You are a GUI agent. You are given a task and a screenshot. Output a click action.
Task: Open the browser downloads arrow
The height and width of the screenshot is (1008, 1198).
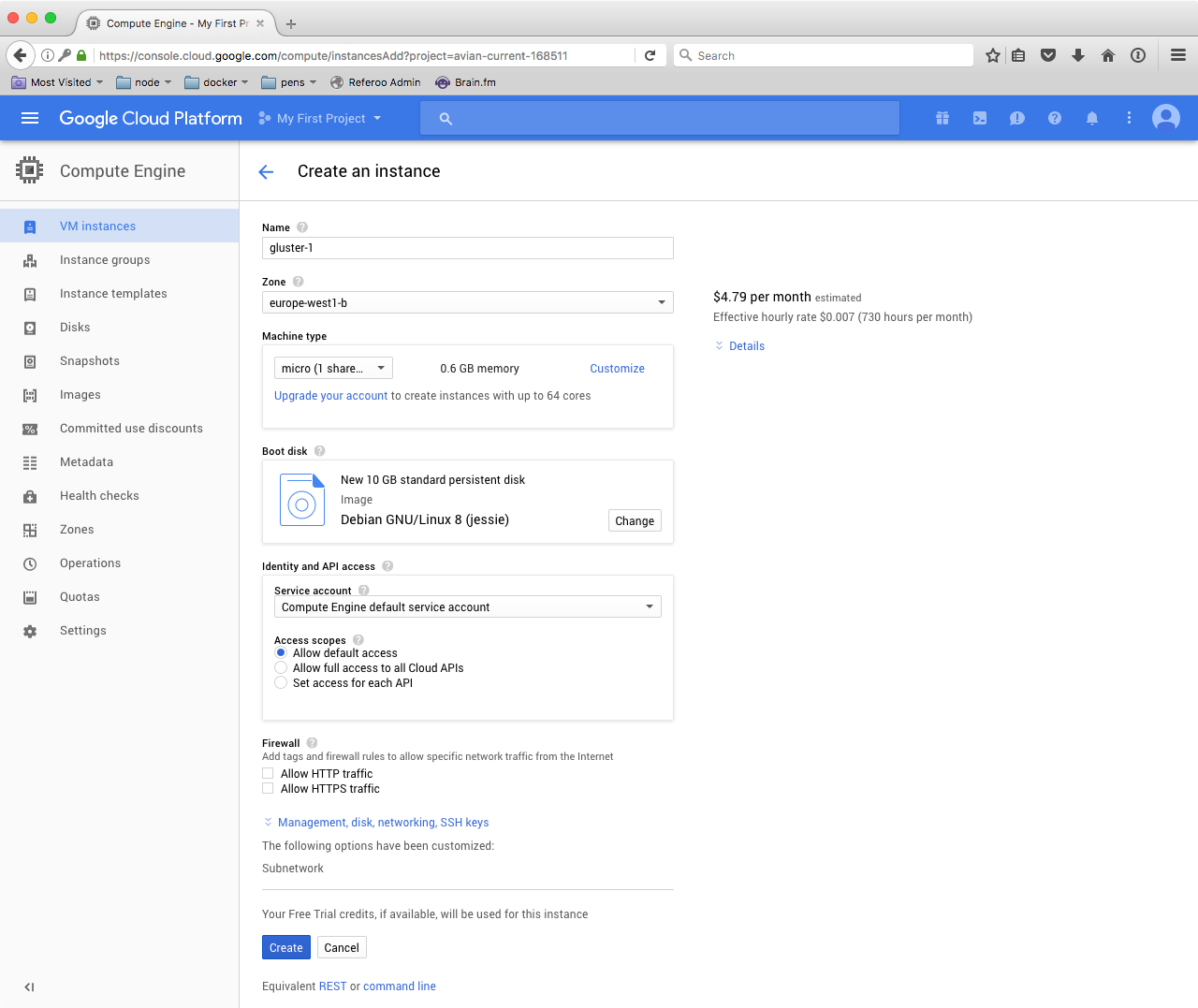[x=1078, y=55]
